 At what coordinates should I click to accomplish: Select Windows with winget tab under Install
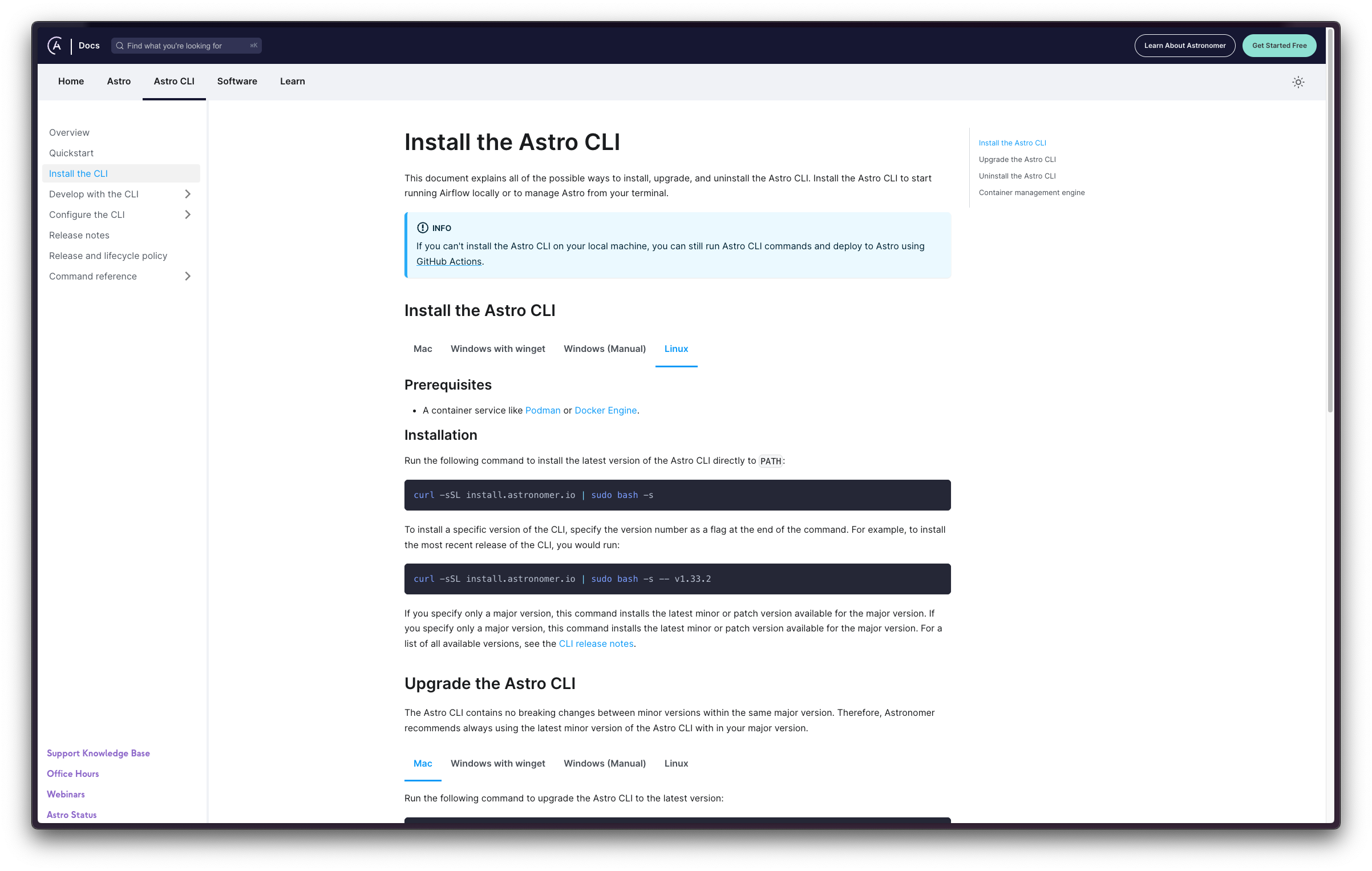(x=497, y=349)
